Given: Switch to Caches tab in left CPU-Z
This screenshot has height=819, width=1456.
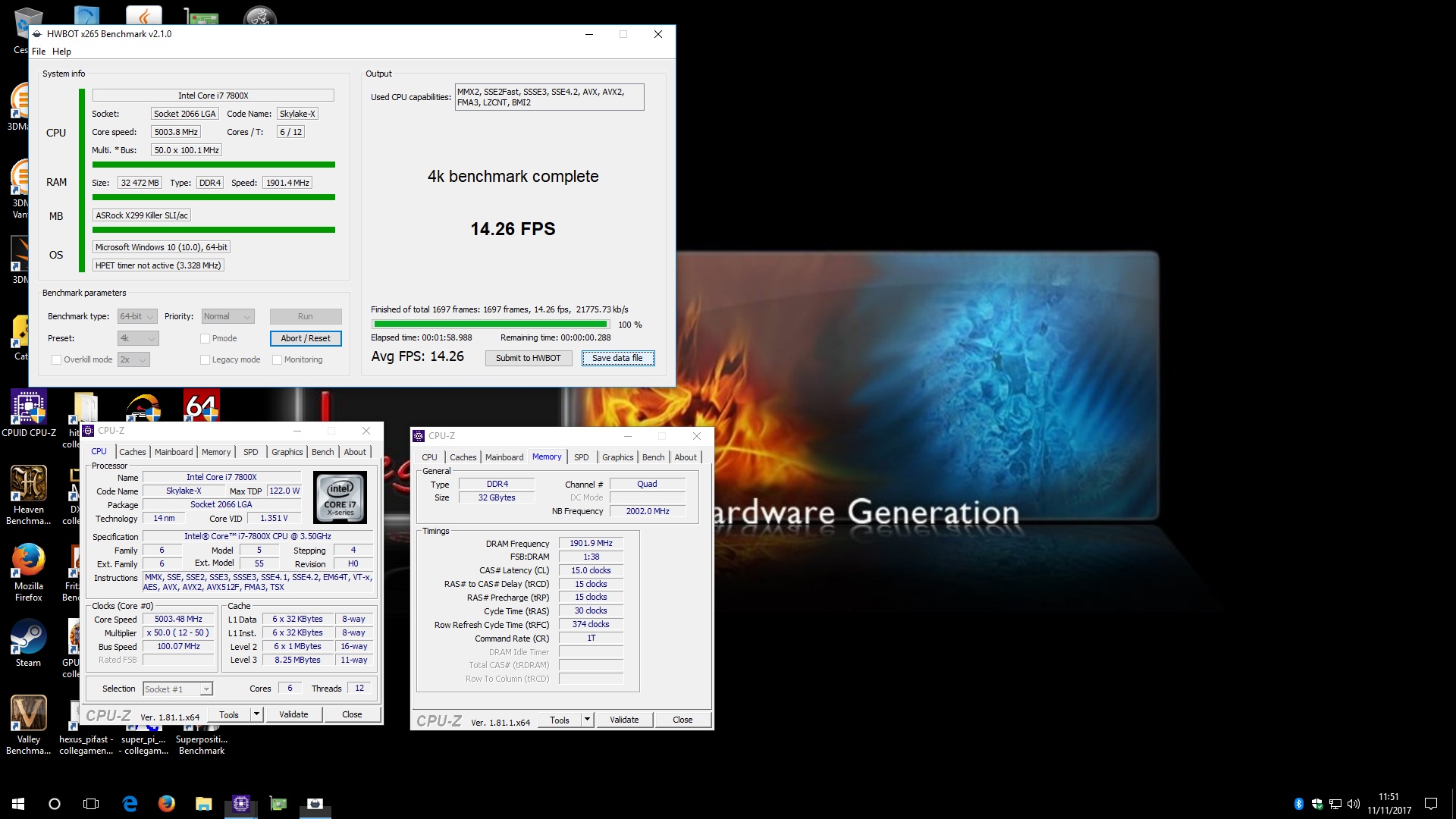Looking at the screenshot, I should coord(132,452).
